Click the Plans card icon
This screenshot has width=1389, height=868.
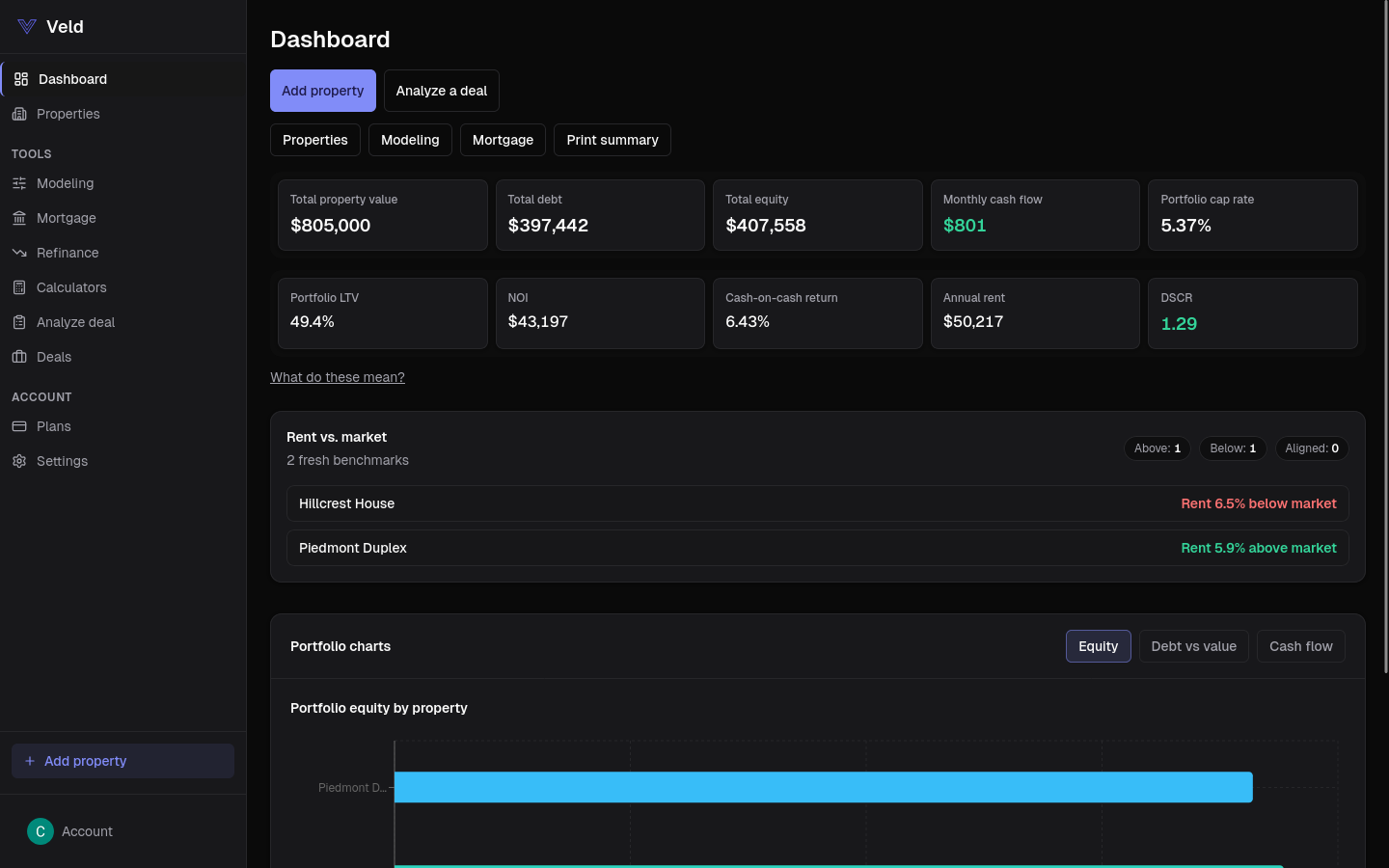pyautogui.click(x=19, y=426)
